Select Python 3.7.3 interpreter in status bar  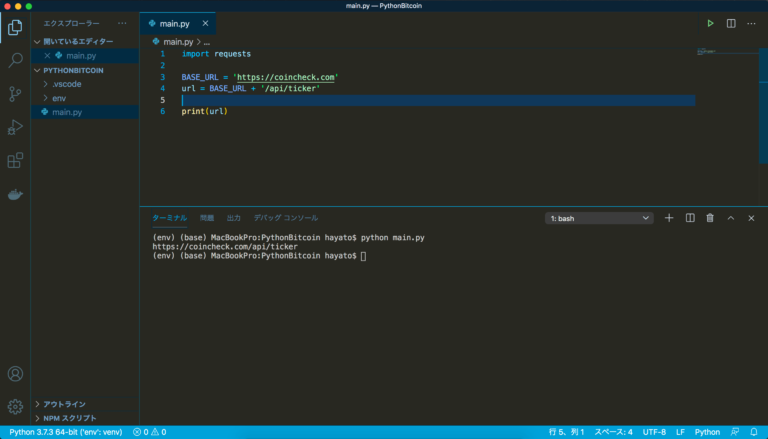tap(66, 432)
